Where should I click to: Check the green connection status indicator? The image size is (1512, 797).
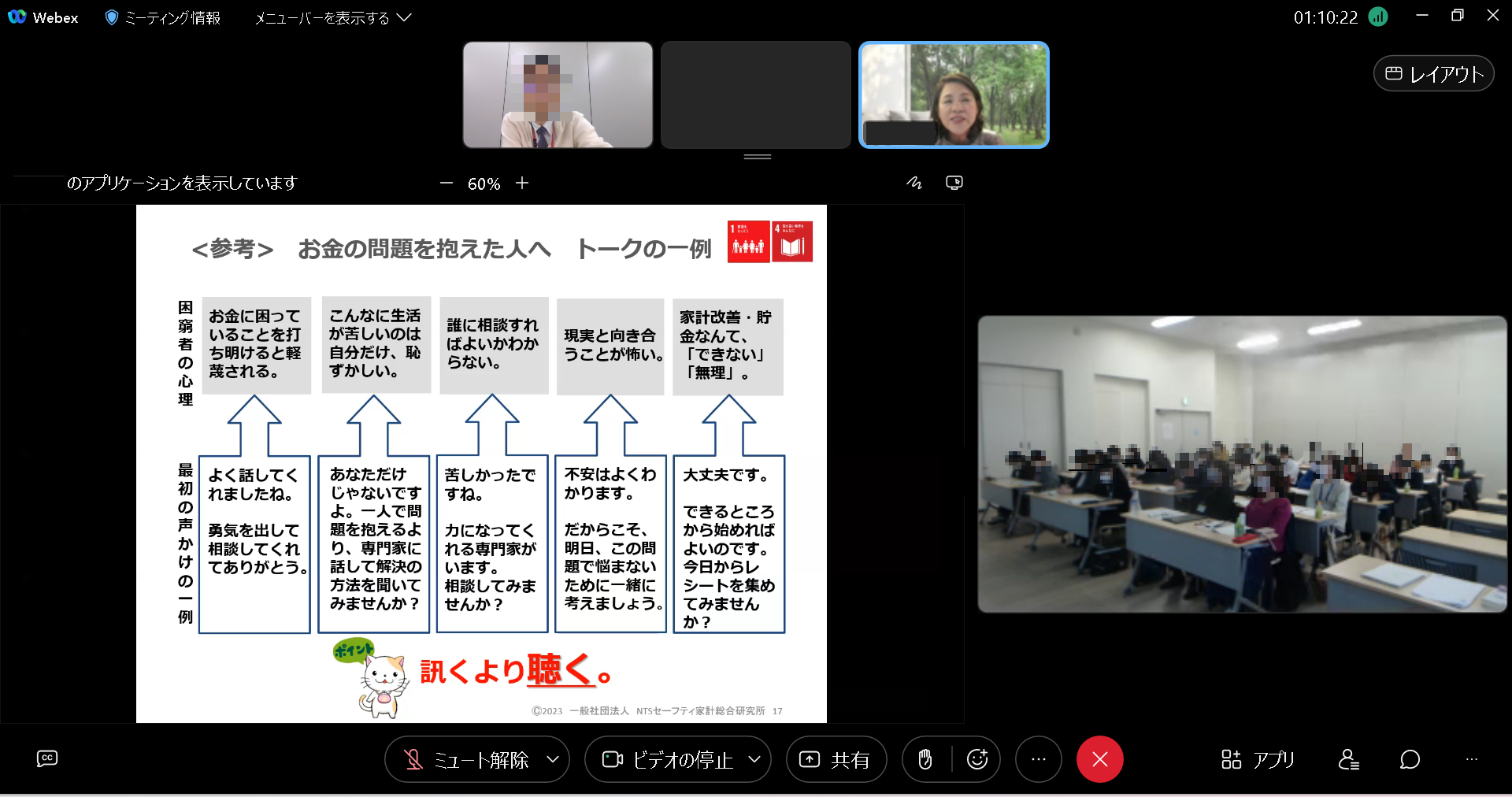pyautogui.click(x=1378, y=17)
